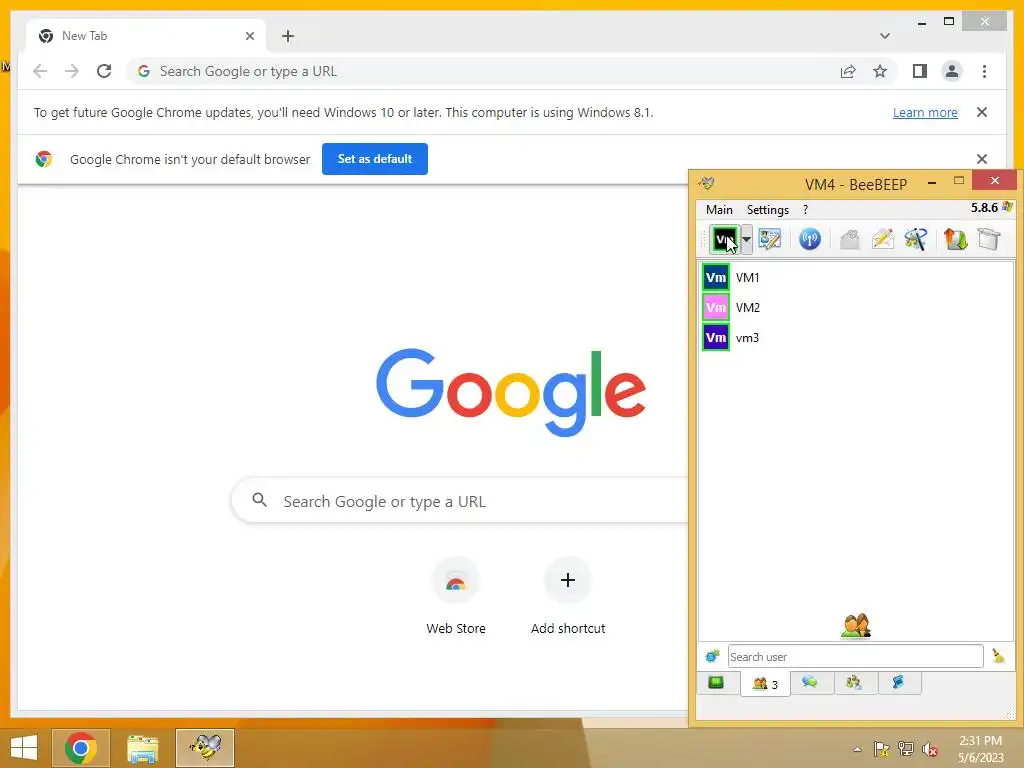Open the groups tab in BeeBEEP
This screenshot has width=1024, height=768.
point(854,682)
